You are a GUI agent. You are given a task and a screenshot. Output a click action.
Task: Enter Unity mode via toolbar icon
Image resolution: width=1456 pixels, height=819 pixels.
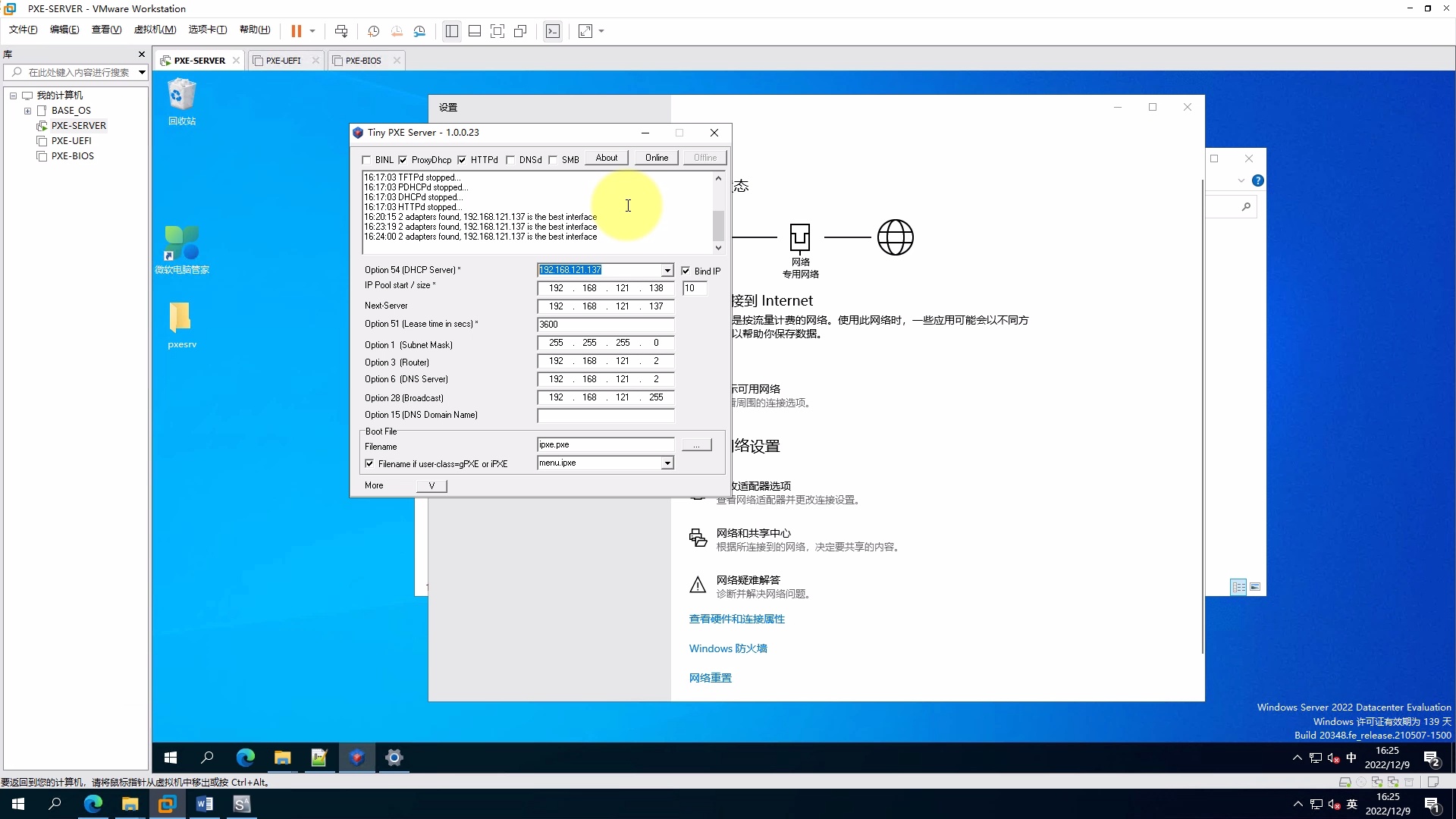pyautogui.click(x=520, y=31)
